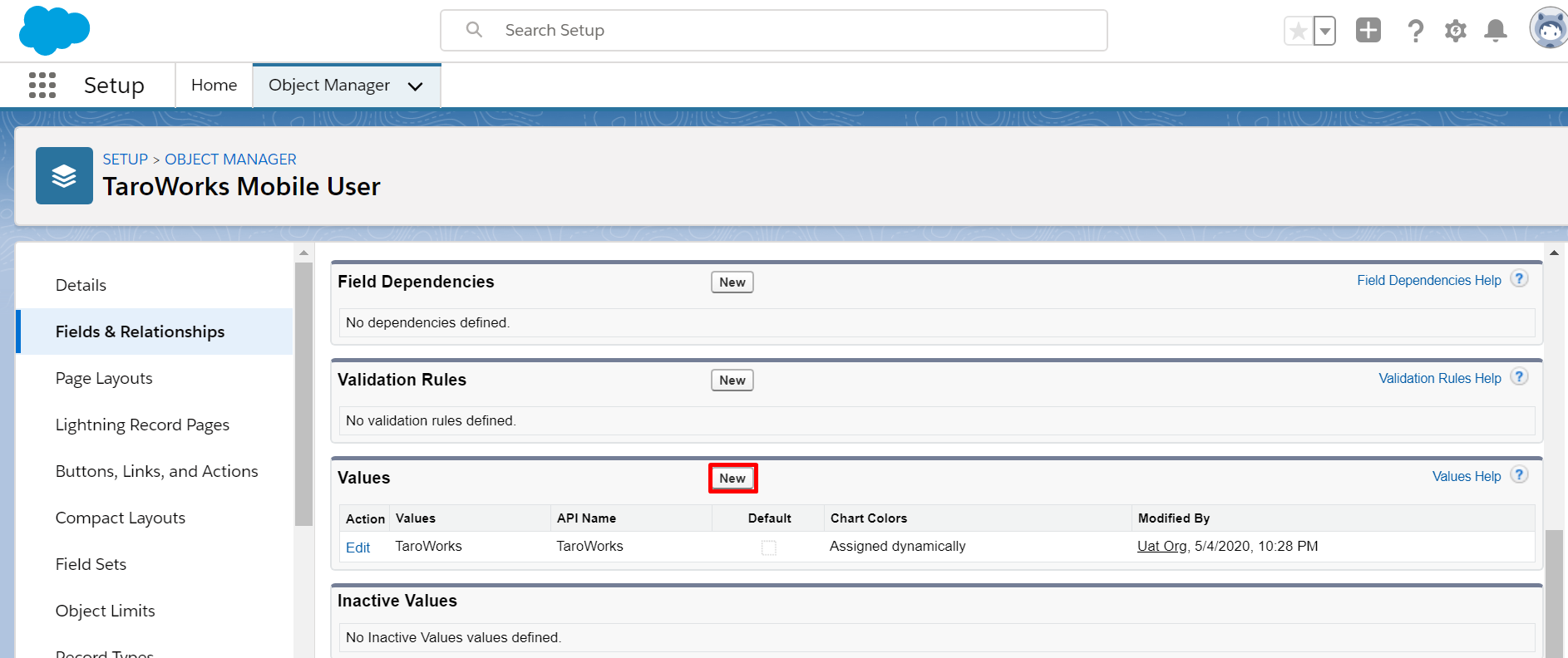1568x658 pixels.
Task: Select Buttons, Links, and Actions in sidebar
Action: click(x=156, y=471)
